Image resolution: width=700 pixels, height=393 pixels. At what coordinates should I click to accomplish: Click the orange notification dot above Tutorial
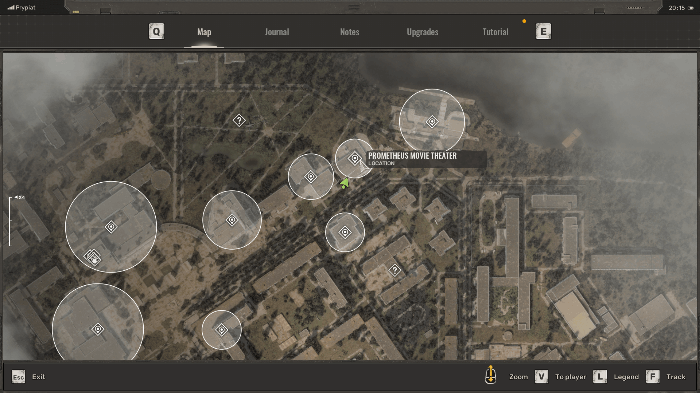tap(524, 21)
